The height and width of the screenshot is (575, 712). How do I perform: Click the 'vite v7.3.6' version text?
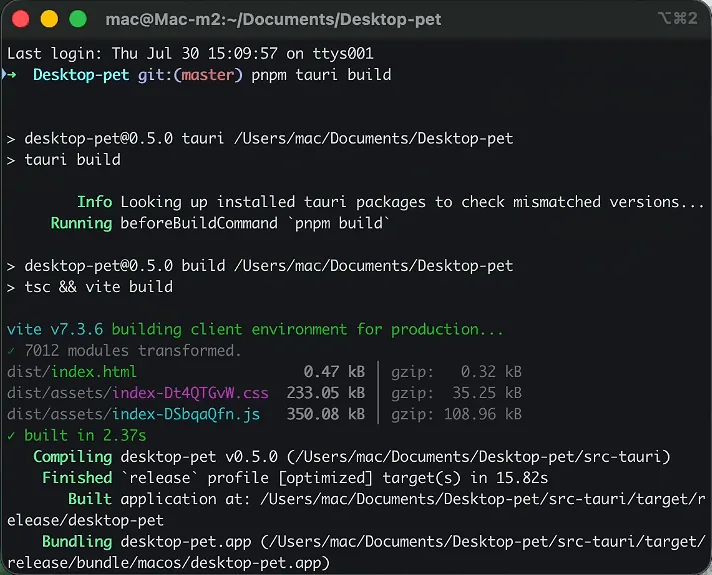click(x=55, y=329)
